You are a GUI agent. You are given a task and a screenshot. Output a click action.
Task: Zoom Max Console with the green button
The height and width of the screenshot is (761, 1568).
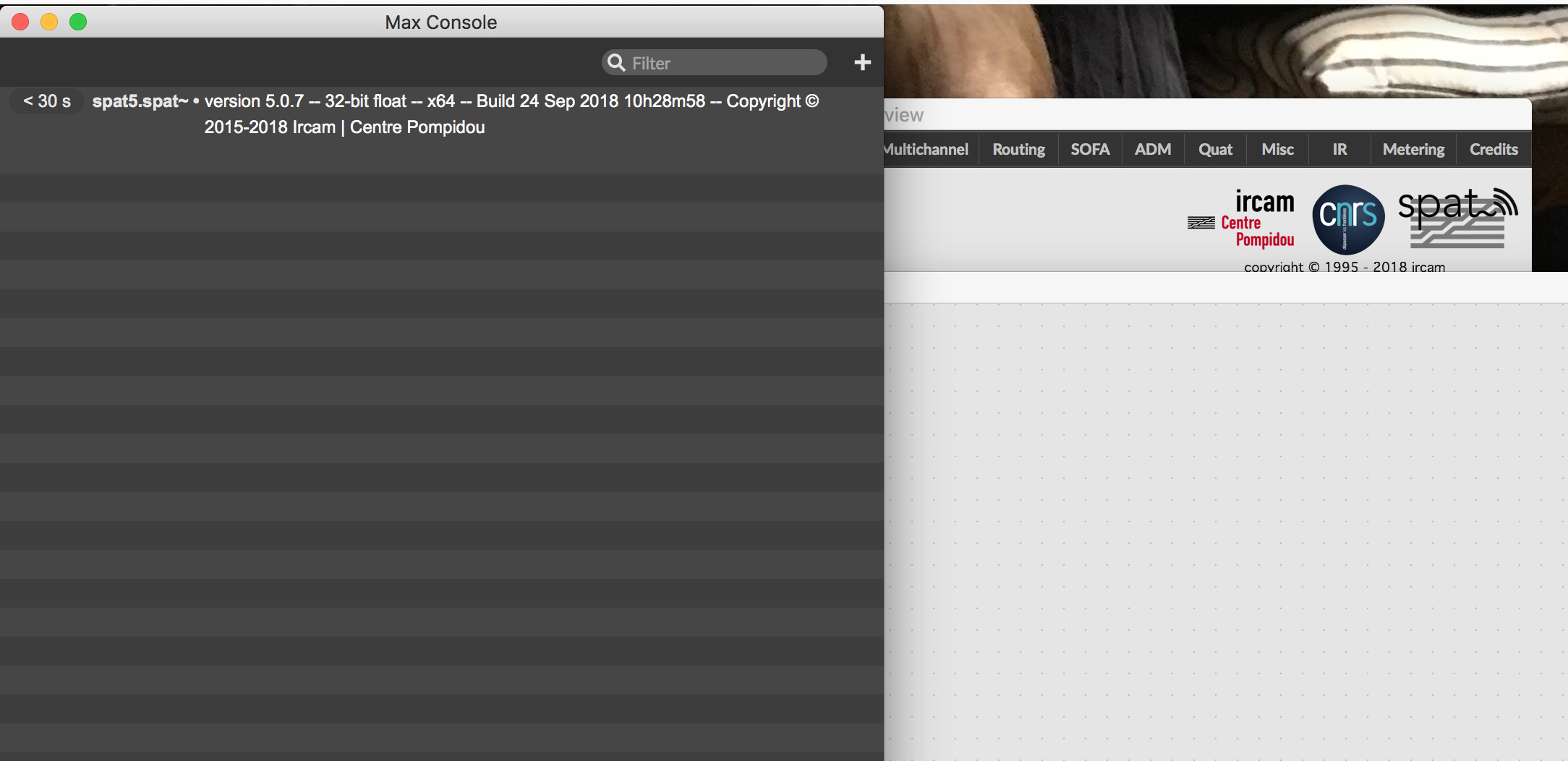tap(78, 22)
